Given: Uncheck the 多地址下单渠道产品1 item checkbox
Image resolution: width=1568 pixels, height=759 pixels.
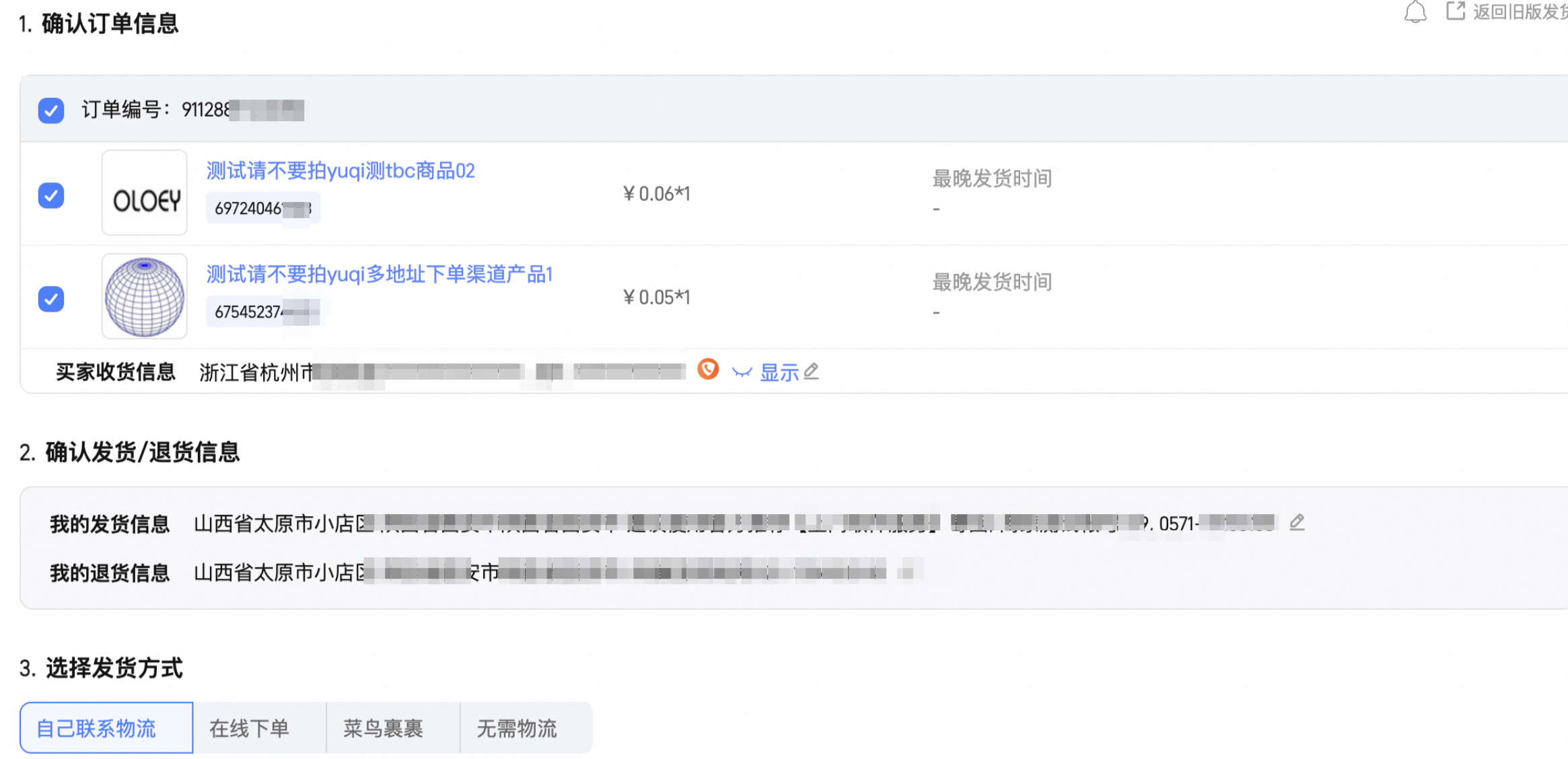Looking at the screenshot, I should (51, 299).
